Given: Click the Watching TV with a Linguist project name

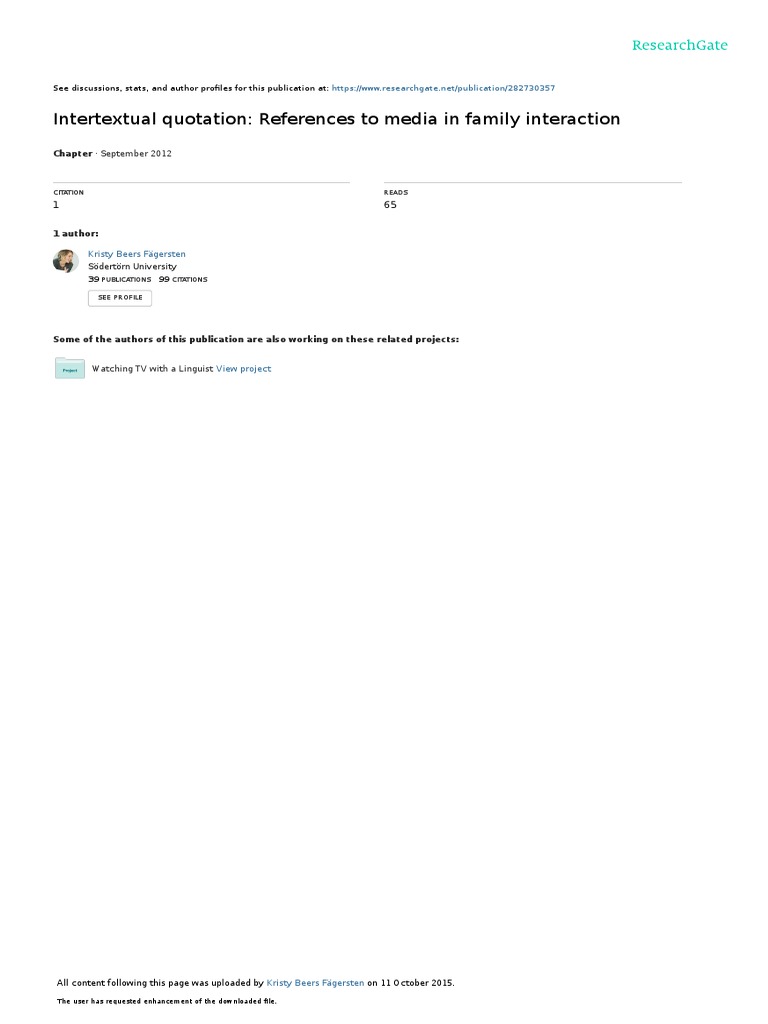Looking at the screenshot, I should click(x=152, y=369).
